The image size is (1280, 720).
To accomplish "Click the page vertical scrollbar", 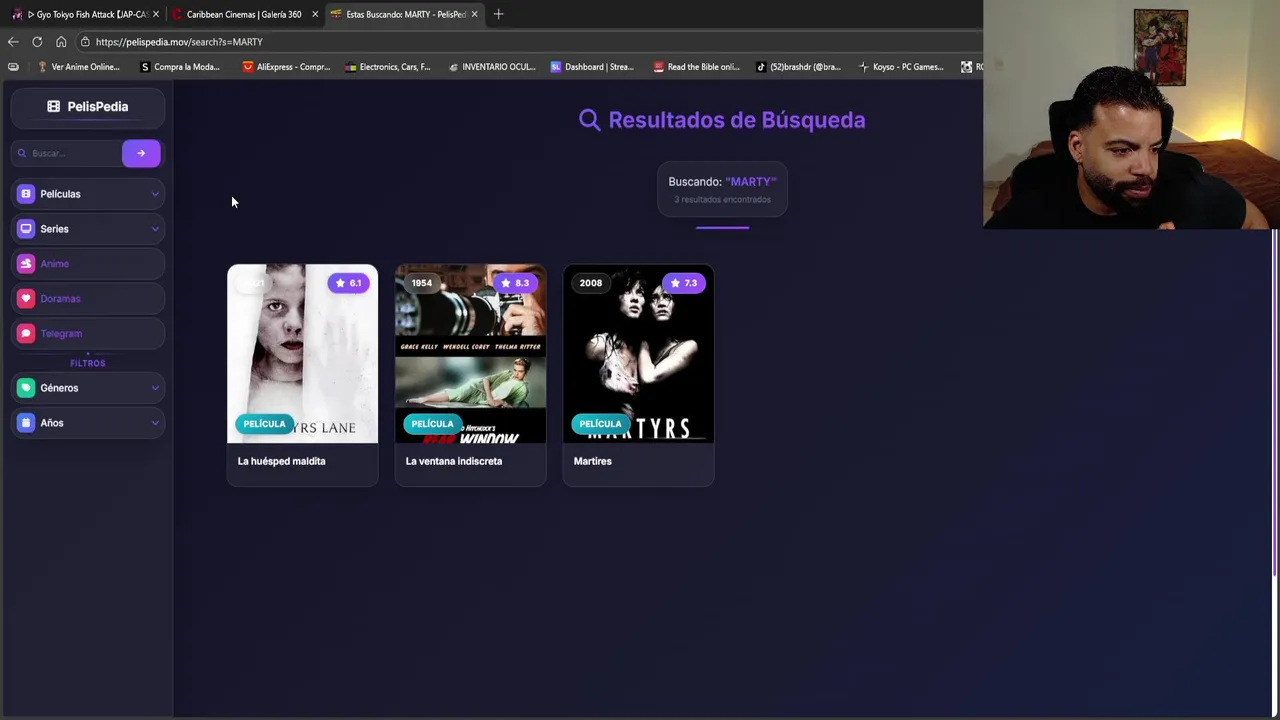I will [1275, 403].
